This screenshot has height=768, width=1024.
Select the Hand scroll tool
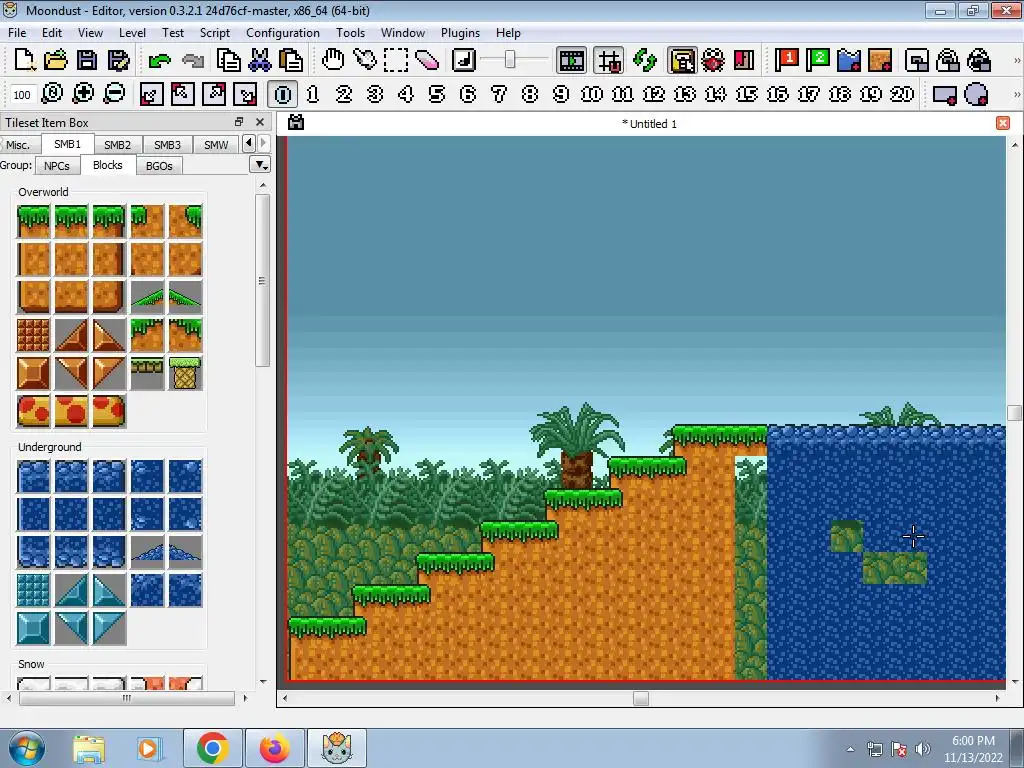point(333,60)
